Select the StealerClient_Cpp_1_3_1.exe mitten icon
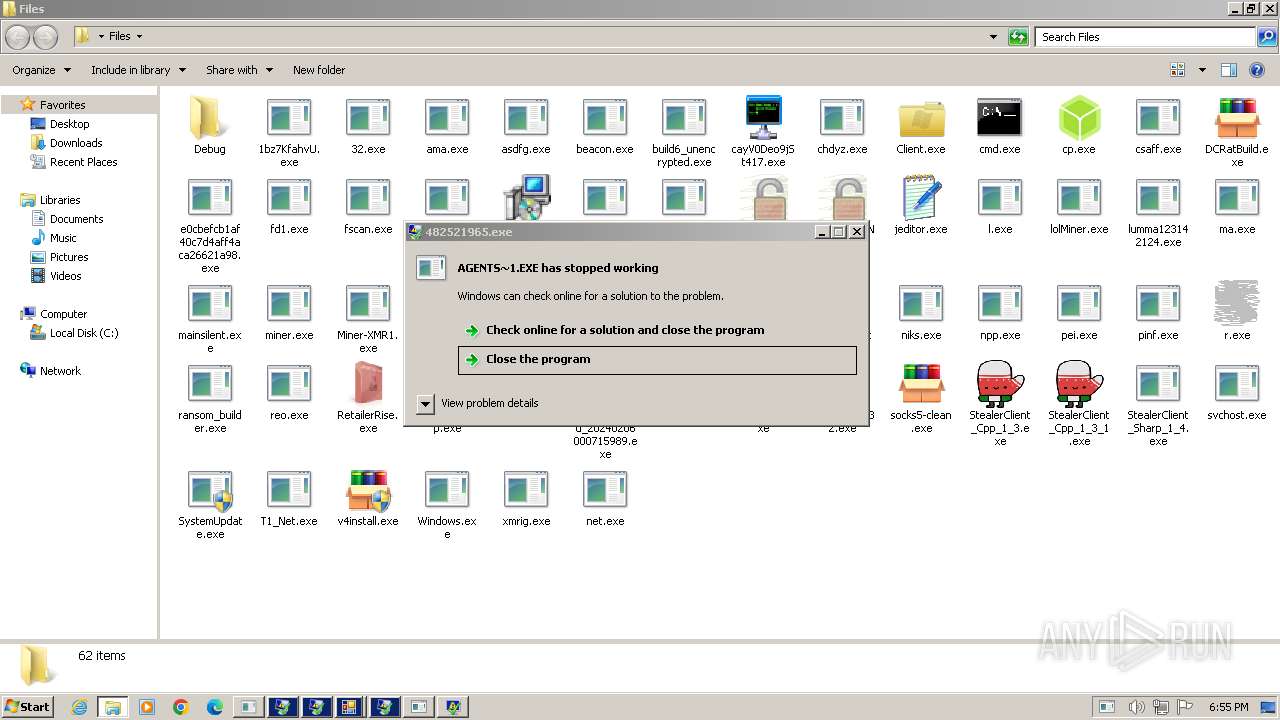The width and height of the screenshot is (1280, 720). pyautogui.click(x=1078, y=384)
